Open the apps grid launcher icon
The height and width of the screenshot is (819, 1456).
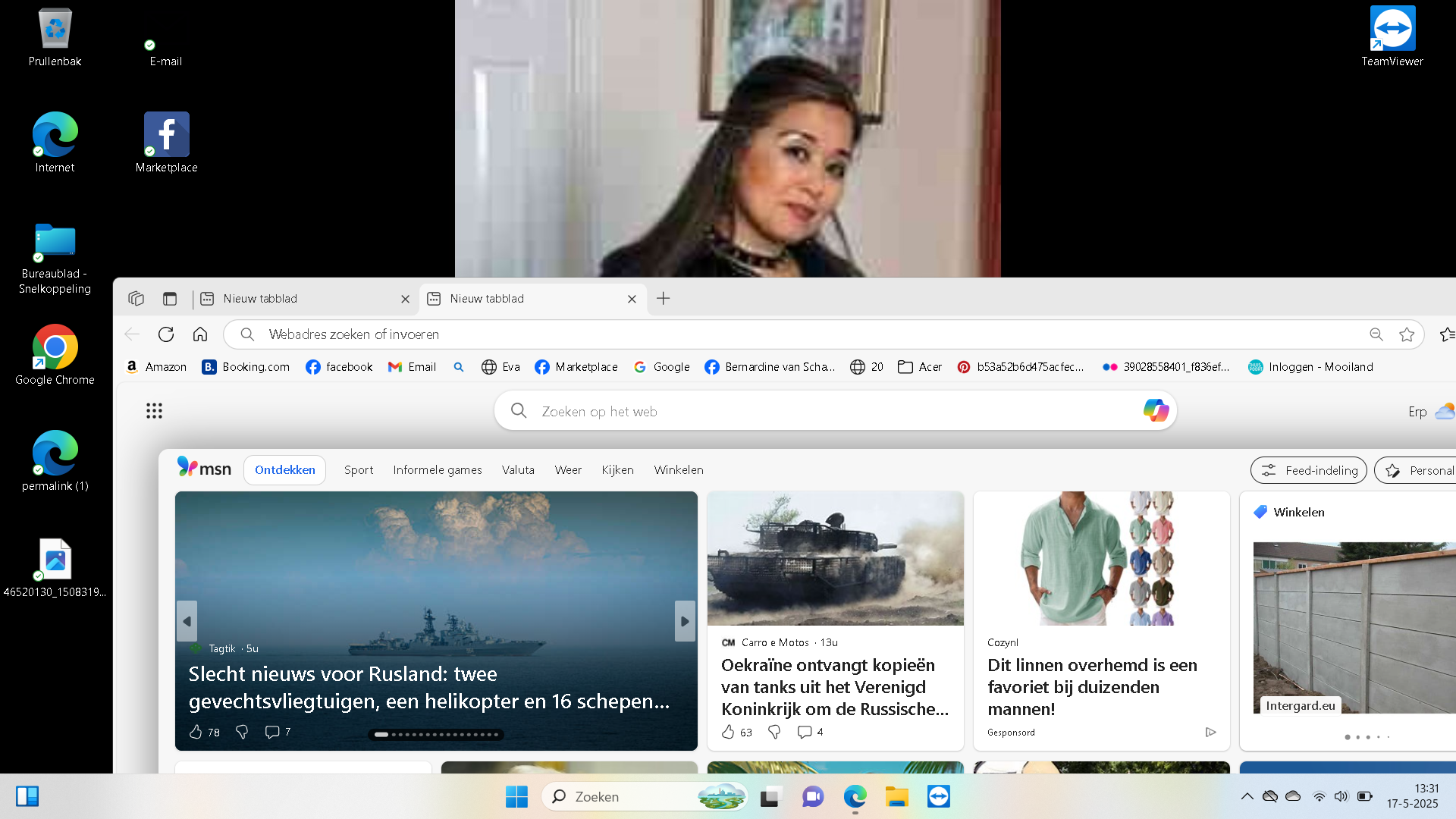click(x=154, y=410)
